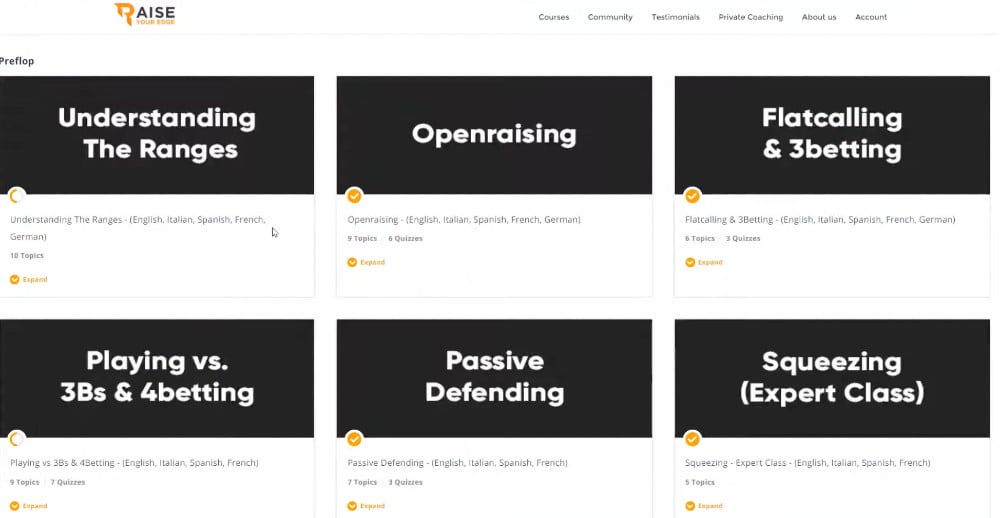This screenshot has height=518, width=1000.
Task: Click completed checkmark badge on Passive Defending
Action: click(x=354, y=439)
